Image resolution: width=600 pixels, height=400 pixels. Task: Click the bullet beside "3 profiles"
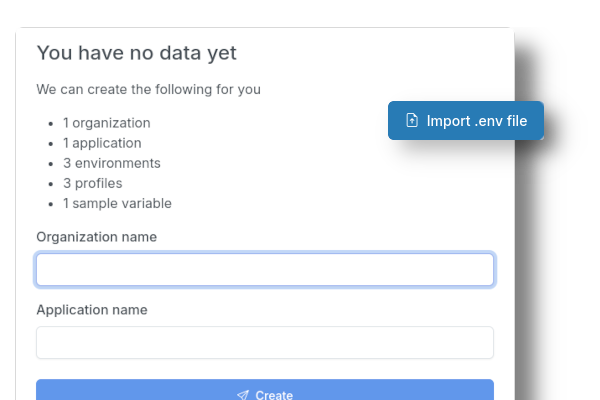click(51, 183)
